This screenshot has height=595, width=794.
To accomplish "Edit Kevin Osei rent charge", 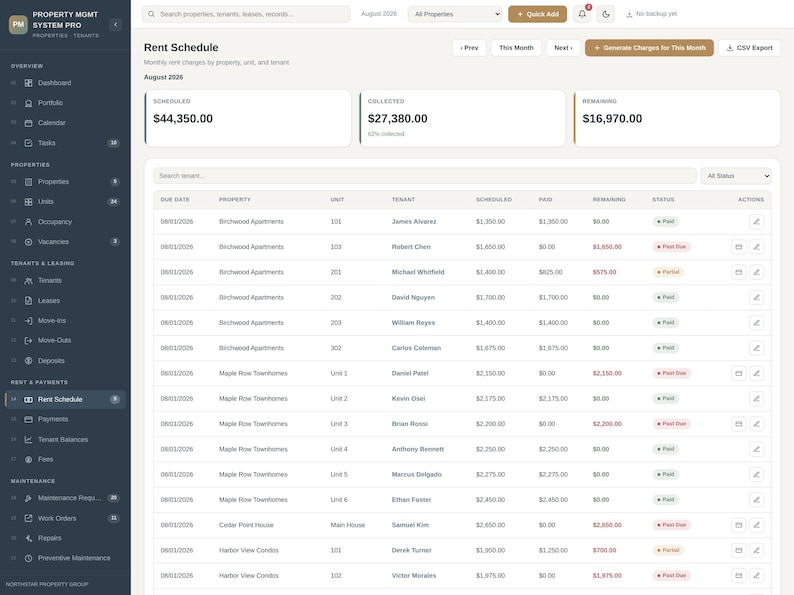I will [757, 399].
